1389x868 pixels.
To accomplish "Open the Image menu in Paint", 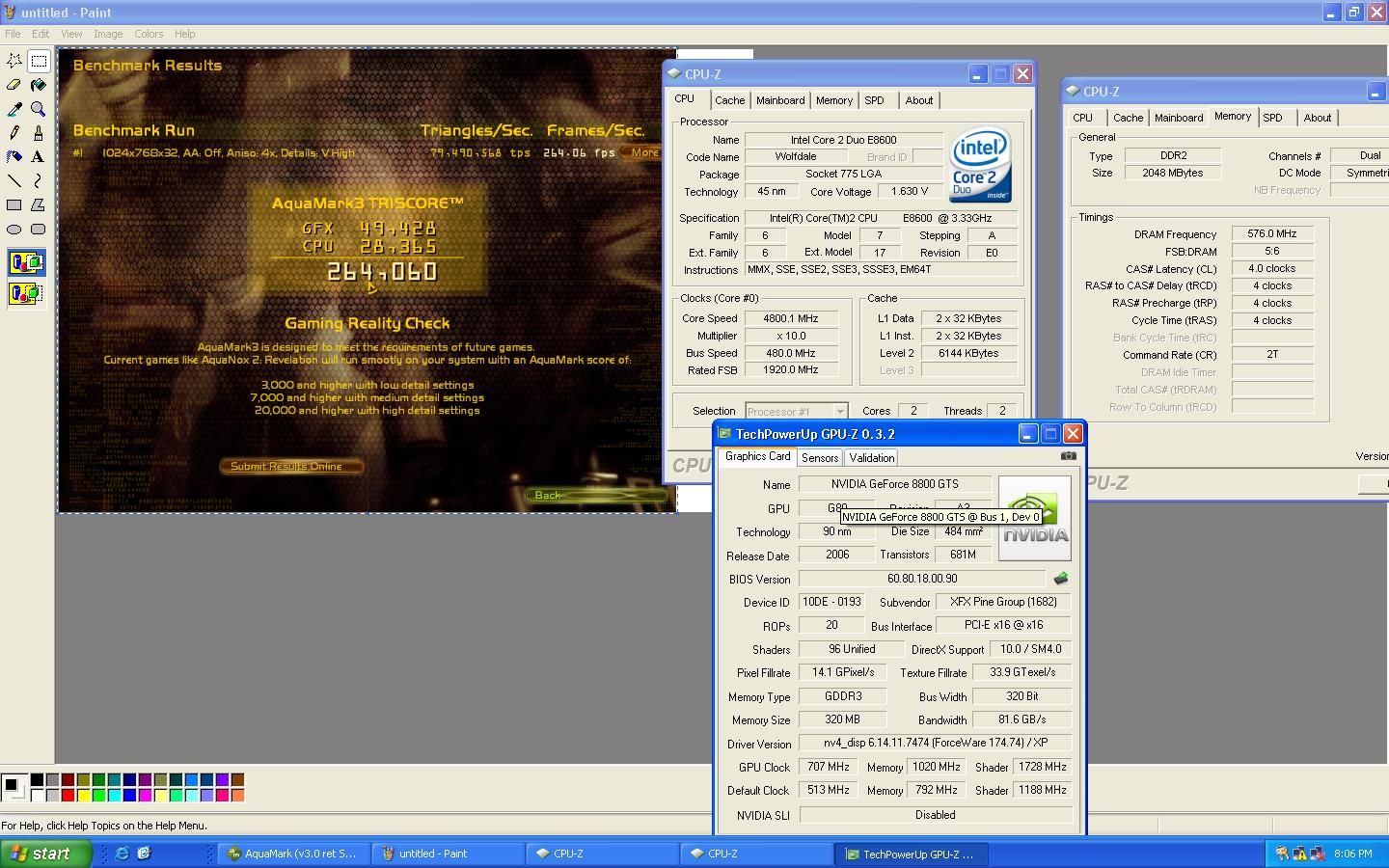I will pos(108,34).
